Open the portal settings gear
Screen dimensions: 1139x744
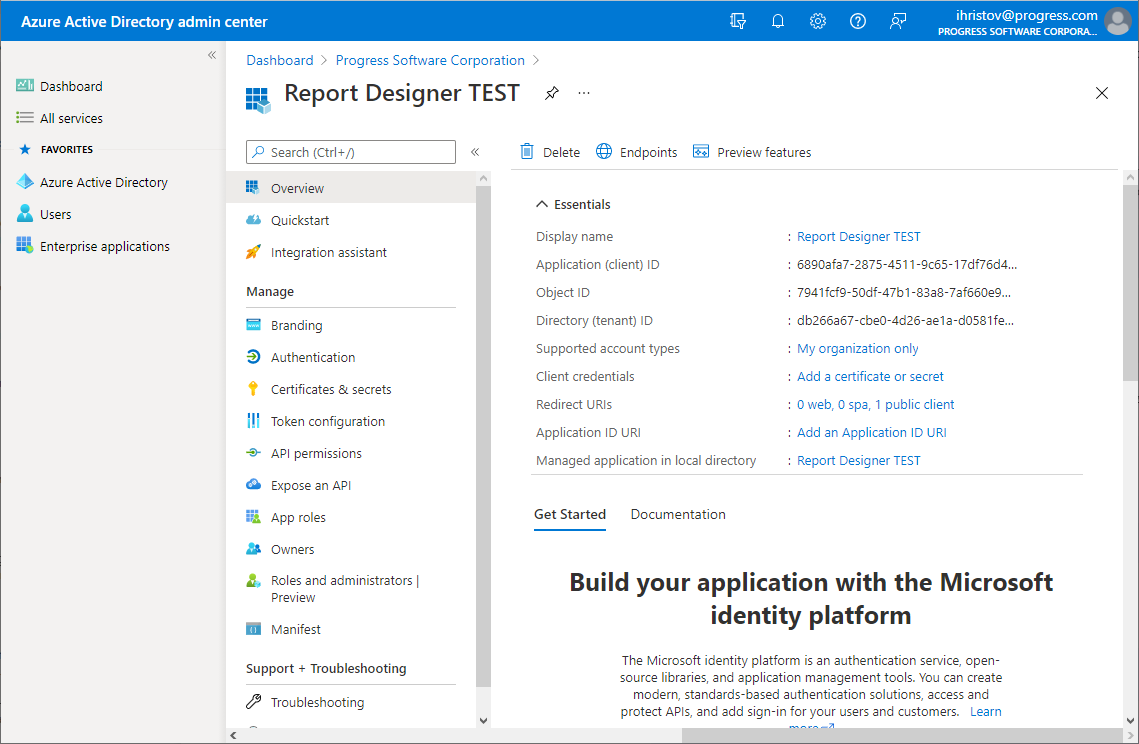(x=818, y=20)
